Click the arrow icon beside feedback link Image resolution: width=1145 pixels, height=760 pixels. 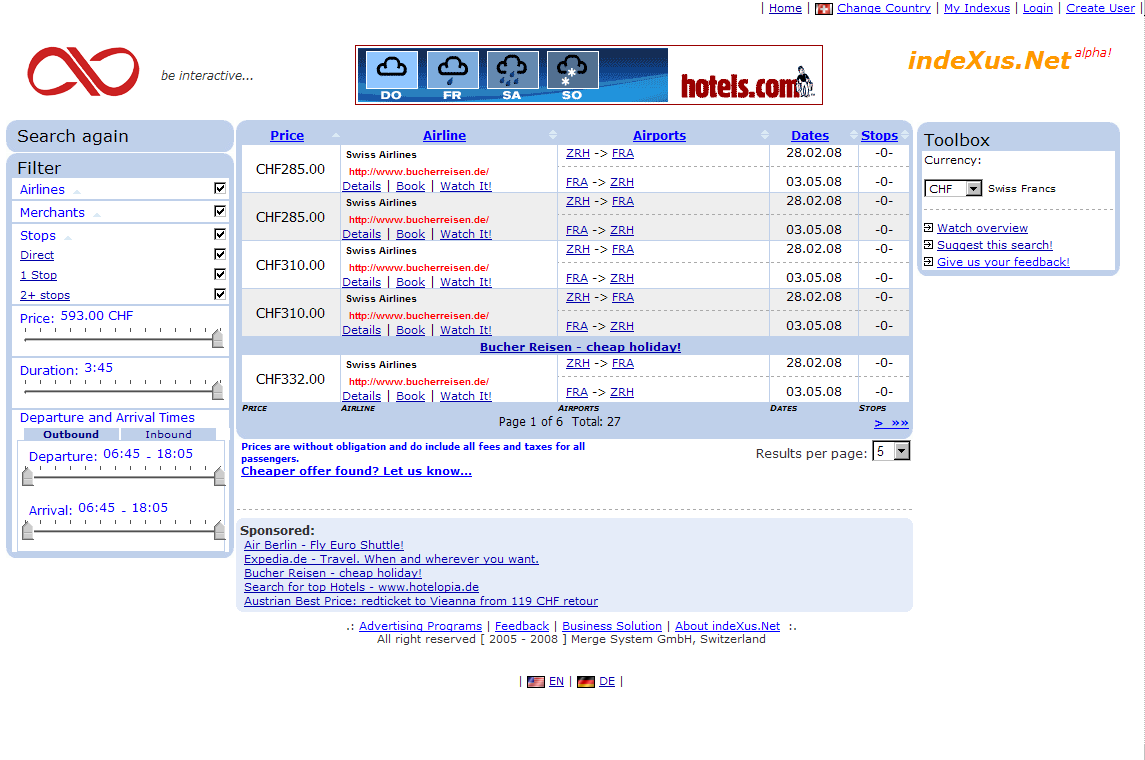click(928, 261)
